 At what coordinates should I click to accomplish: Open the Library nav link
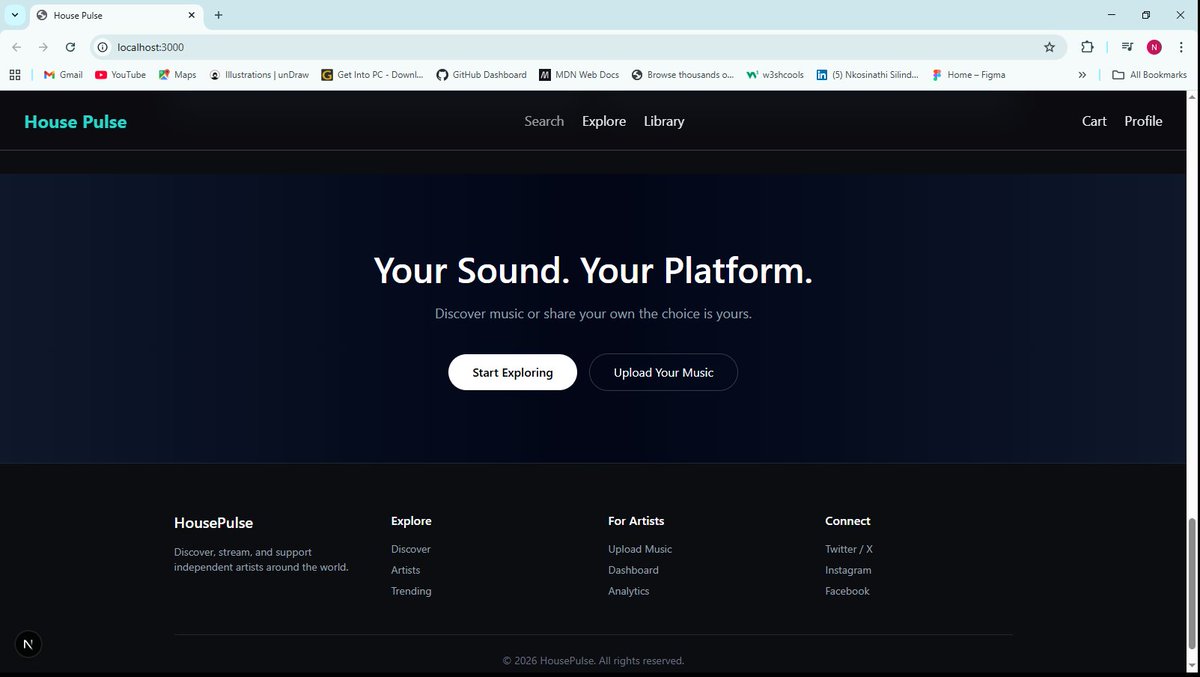tap(664, 121)
